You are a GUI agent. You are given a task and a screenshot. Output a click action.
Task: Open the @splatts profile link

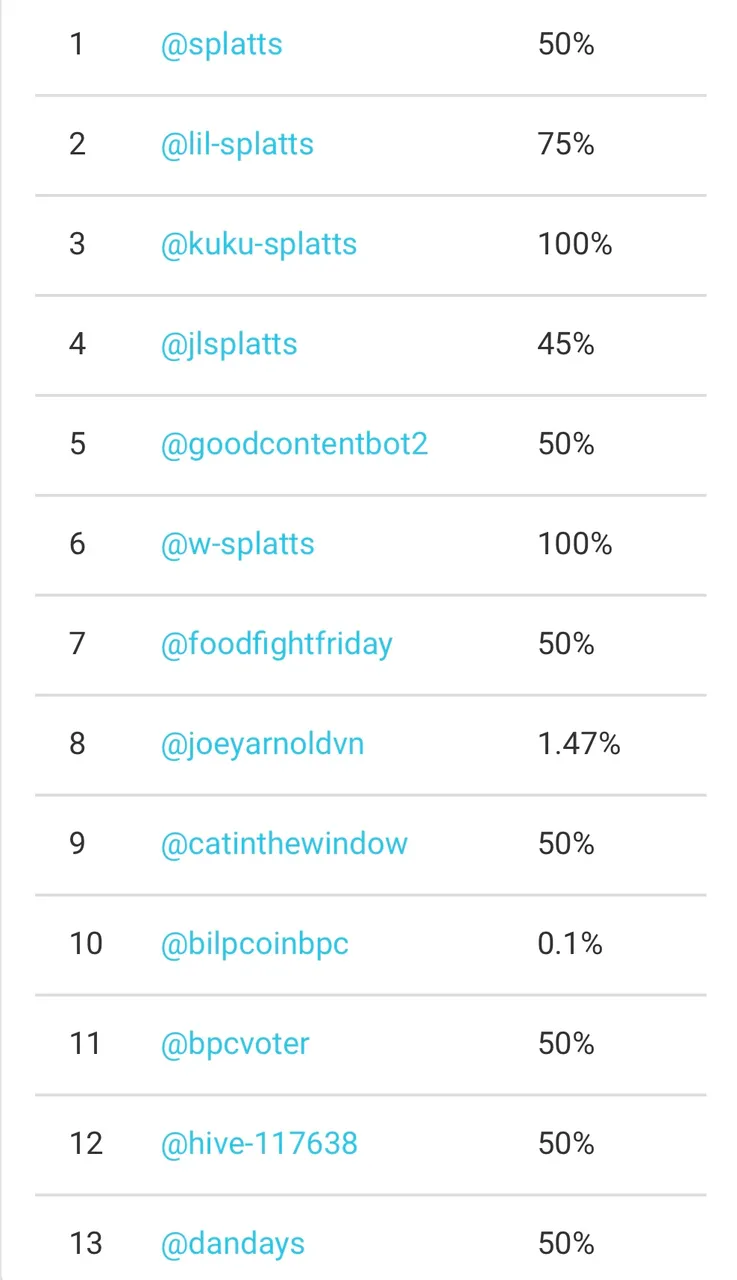pos(221,45)
